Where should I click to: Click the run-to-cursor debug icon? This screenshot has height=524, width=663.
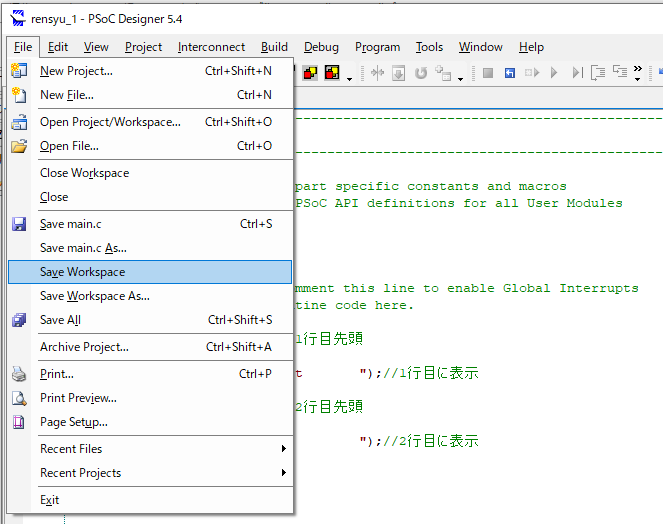point(532,73)
